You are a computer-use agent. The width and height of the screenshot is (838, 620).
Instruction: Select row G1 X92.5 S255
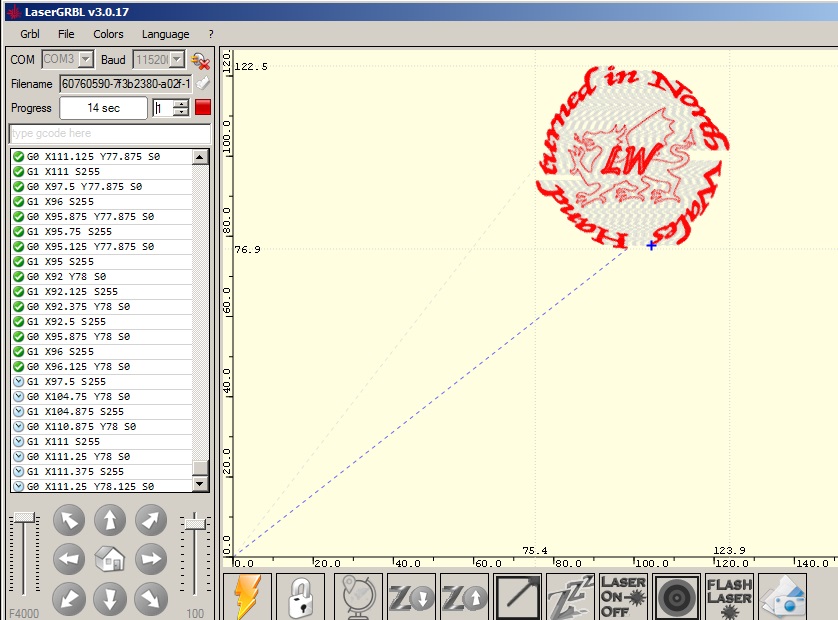[x=102, y=321]
